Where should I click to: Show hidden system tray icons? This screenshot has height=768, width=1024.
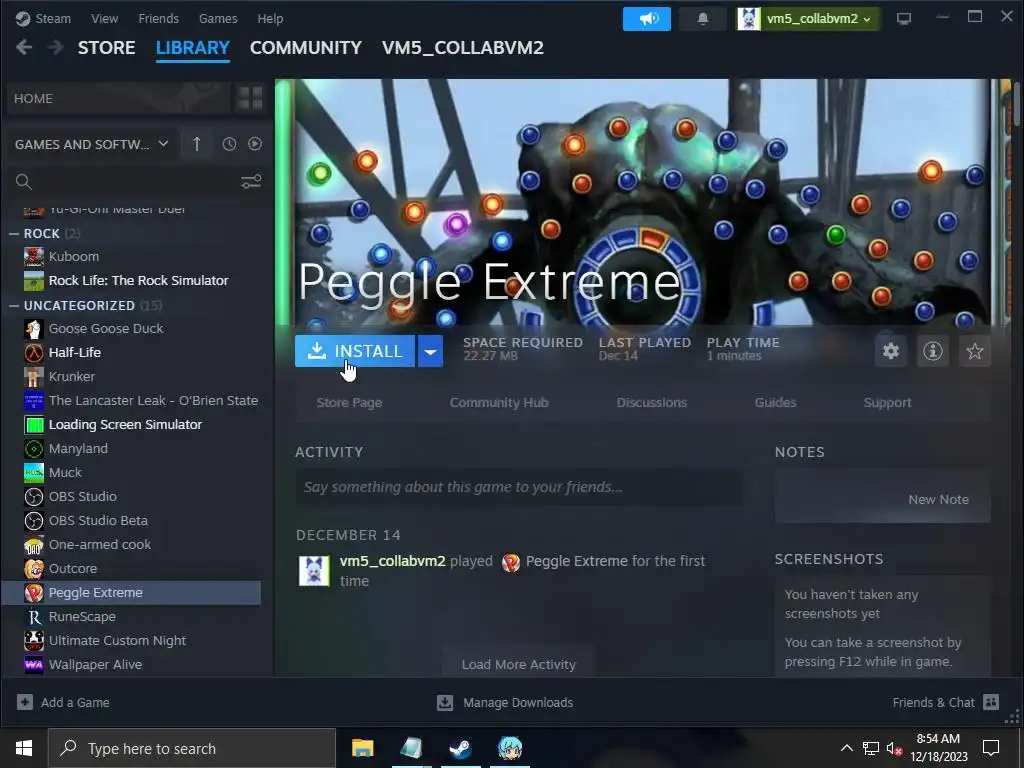[x=846, y=748]
